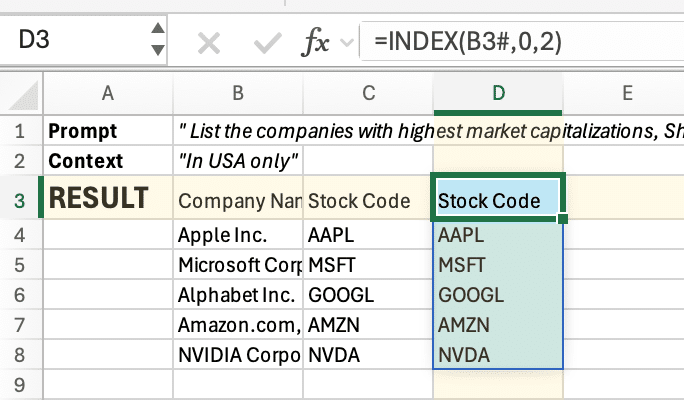Click the fill handle of cell D3
The height and width of the screenshot is (400, 684).
[x=564, y=217]
